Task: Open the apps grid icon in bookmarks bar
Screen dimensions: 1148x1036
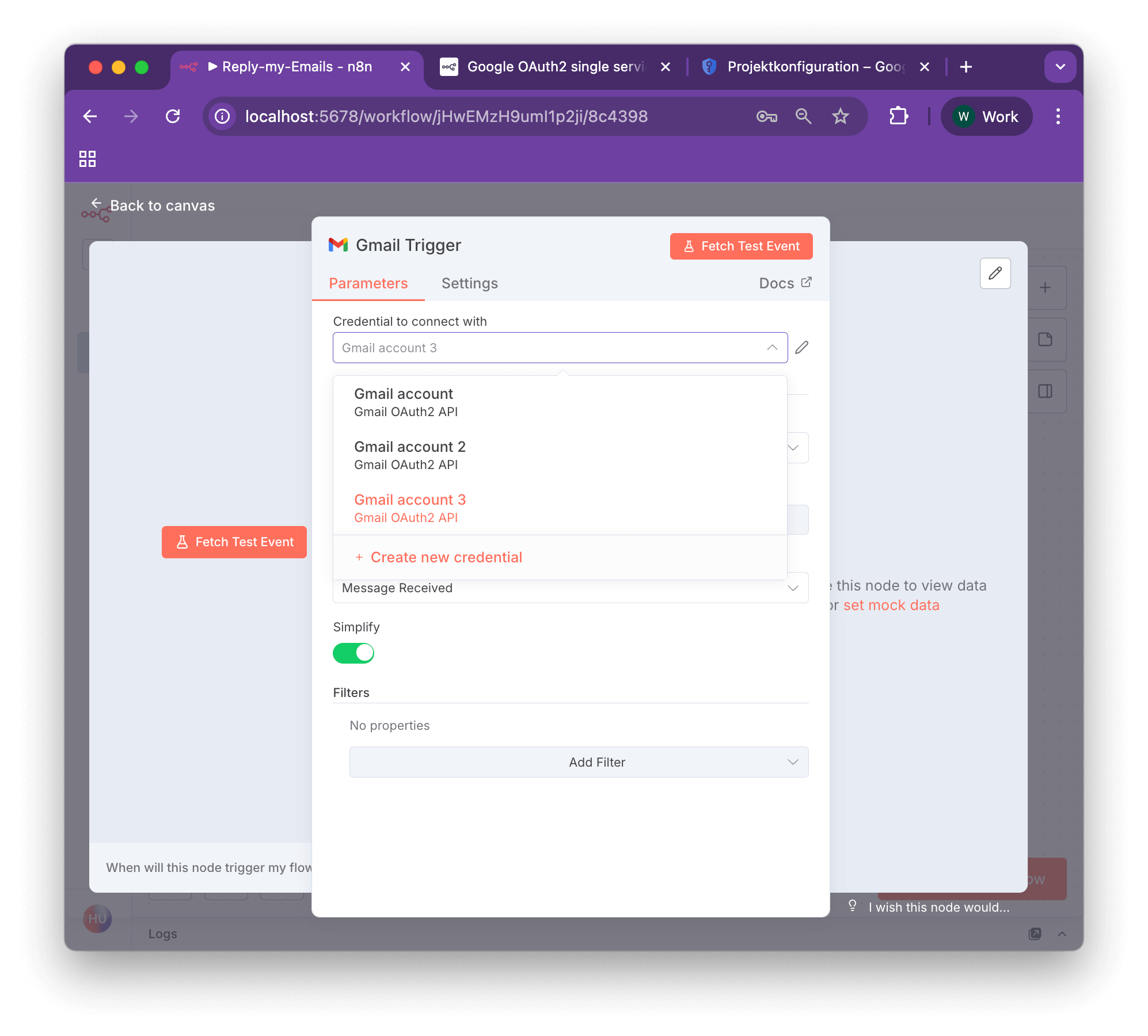Action: 88,159
